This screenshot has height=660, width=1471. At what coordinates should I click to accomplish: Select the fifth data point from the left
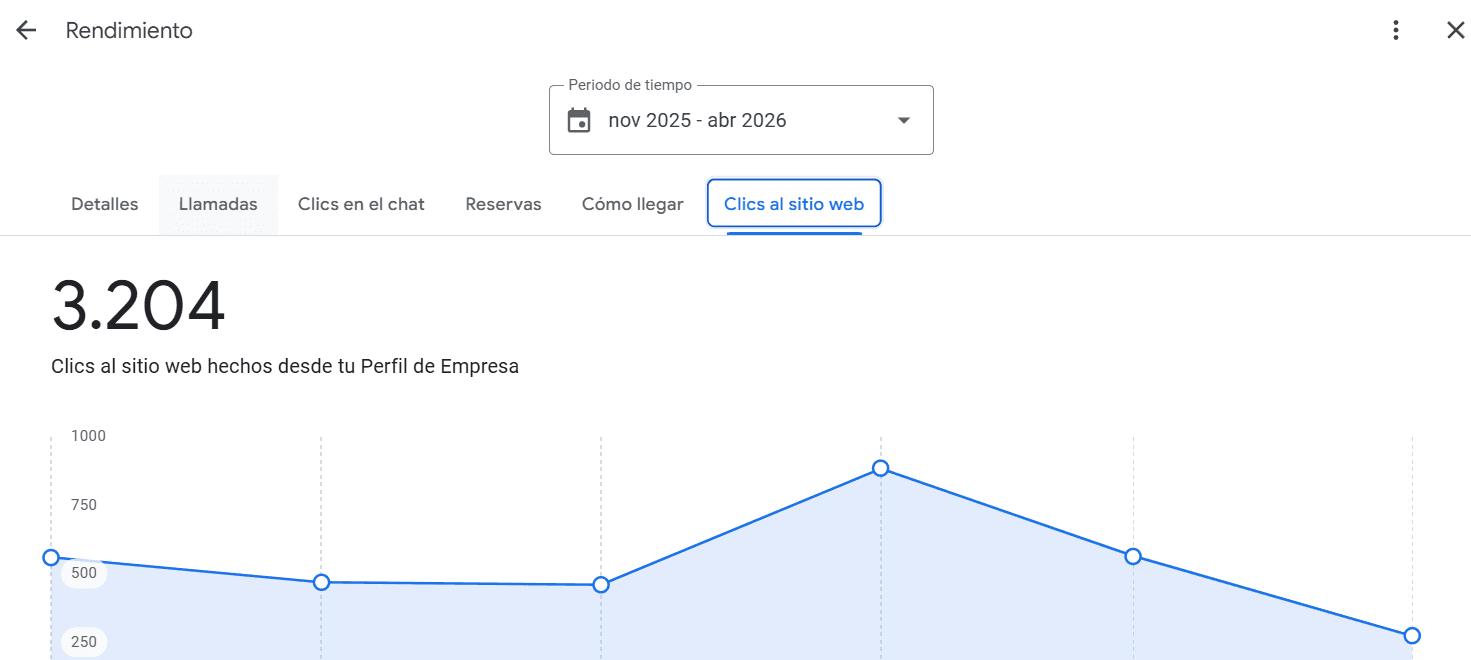pos(1132,556)
